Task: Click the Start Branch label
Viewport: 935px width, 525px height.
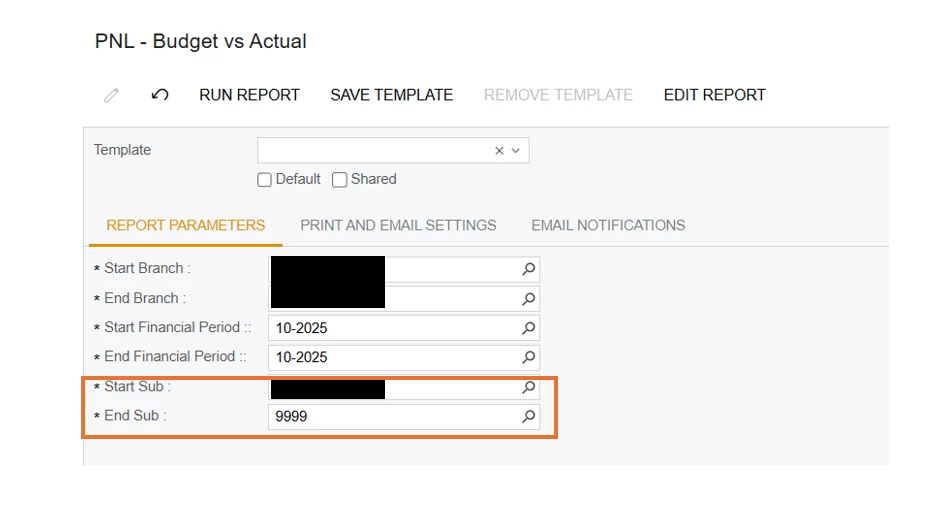Action: click(x=147, y=268)
